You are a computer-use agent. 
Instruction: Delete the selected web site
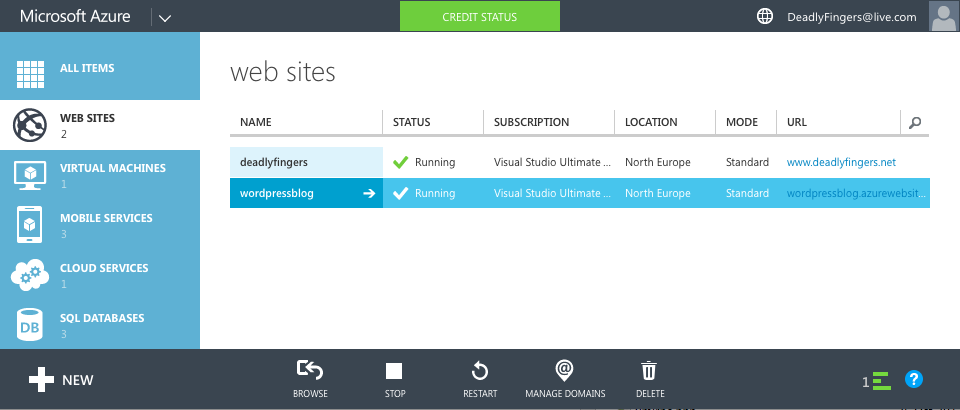tap(649, 371)
